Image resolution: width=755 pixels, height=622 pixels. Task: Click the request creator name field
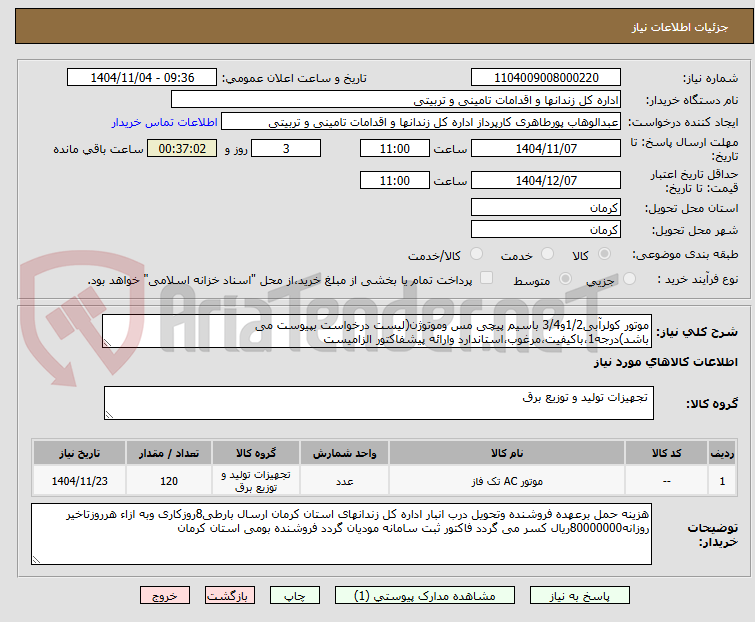pyautogui.click(x=421, y=122)
